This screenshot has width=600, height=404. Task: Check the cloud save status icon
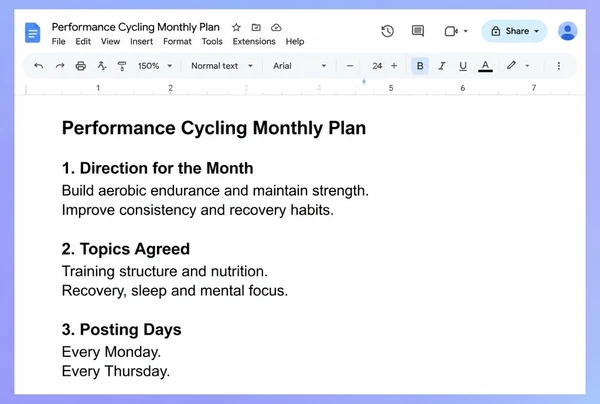click(x=276, y=28)
